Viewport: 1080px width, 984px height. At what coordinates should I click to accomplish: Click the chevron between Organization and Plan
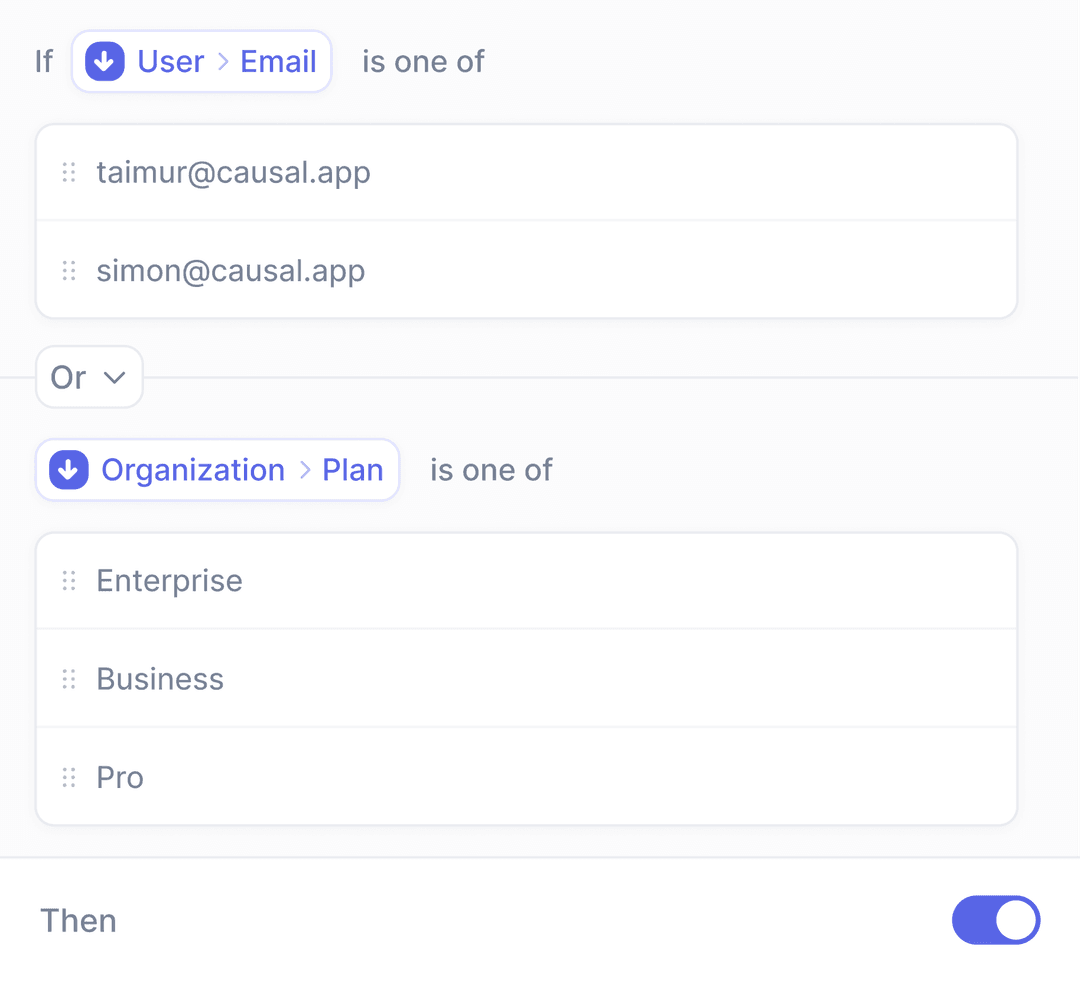click(x=305, y=470)
